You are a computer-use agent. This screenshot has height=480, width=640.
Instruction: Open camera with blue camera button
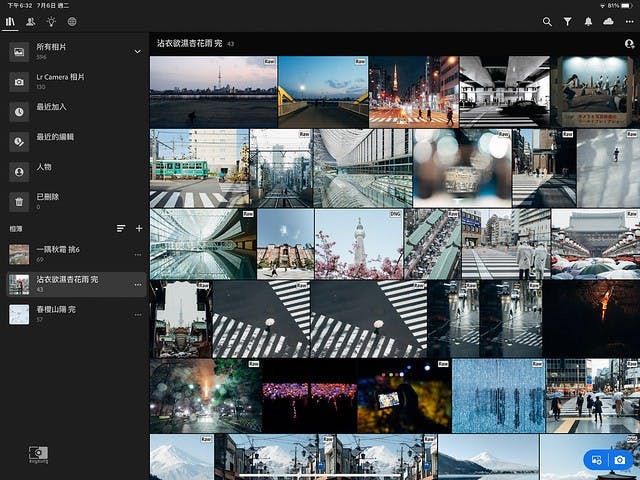tap(620, 460)
